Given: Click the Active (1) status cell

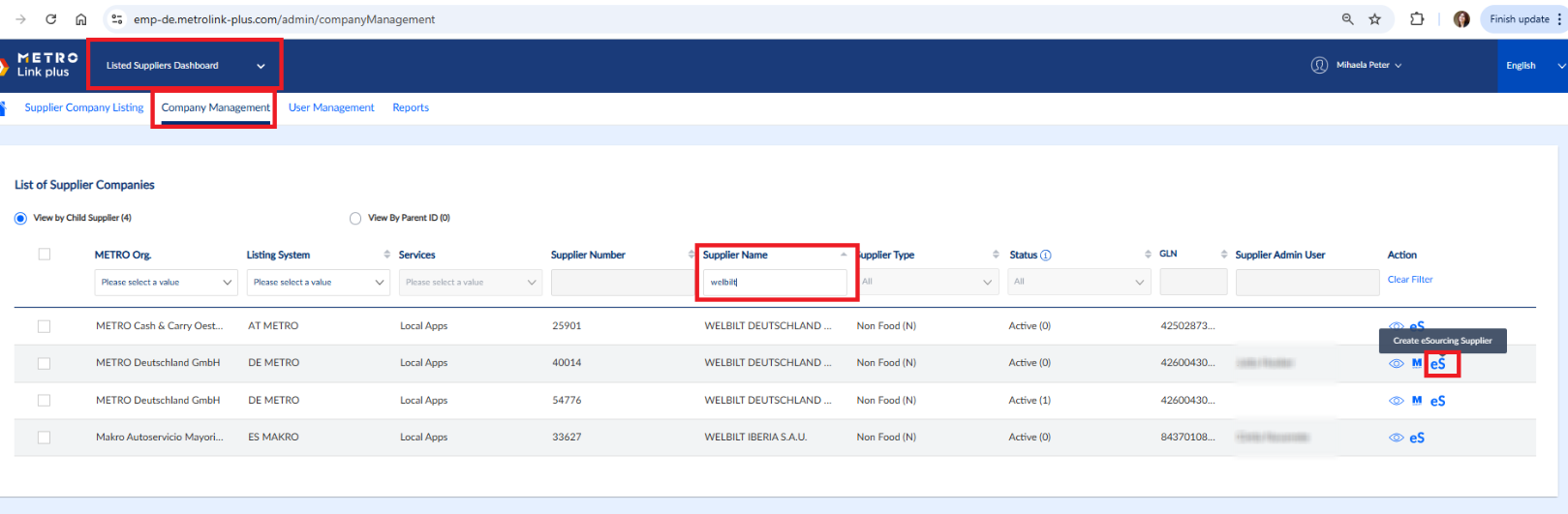Looking at the screenshot, I should (x=1030, y=401).
